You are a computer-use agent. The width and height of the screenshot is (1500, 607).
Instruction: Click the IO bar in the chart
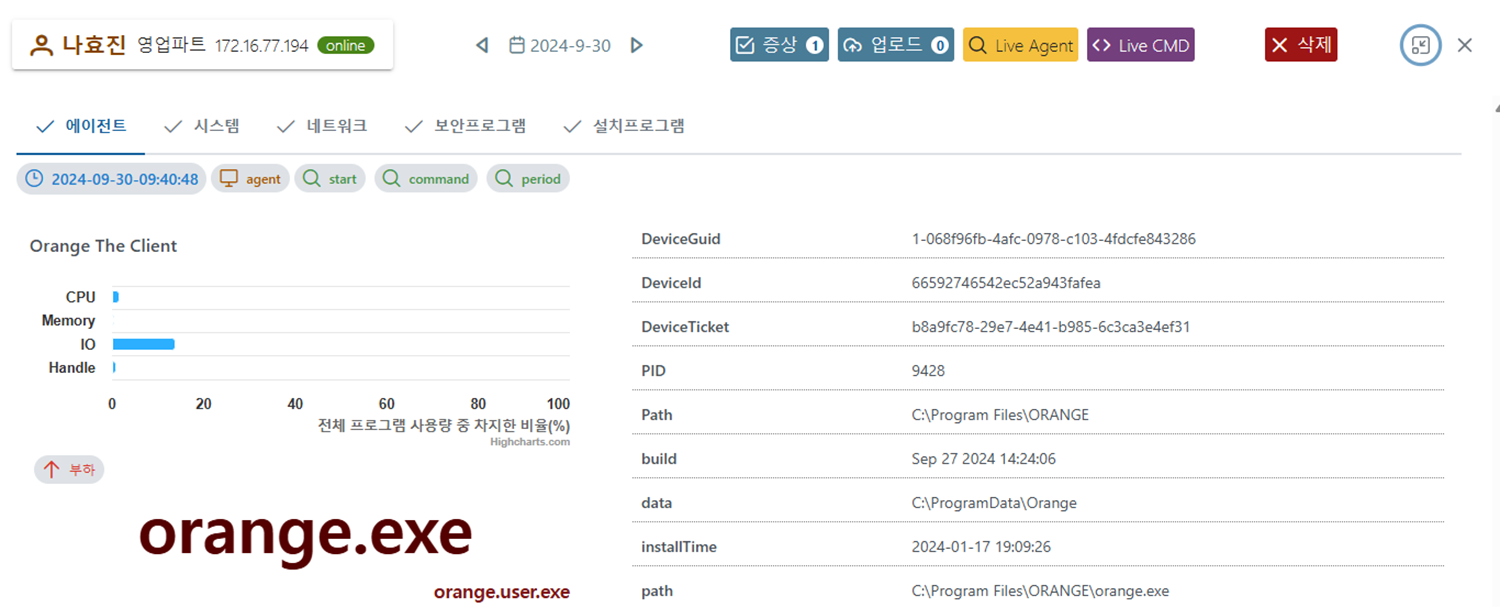(143, 344)
